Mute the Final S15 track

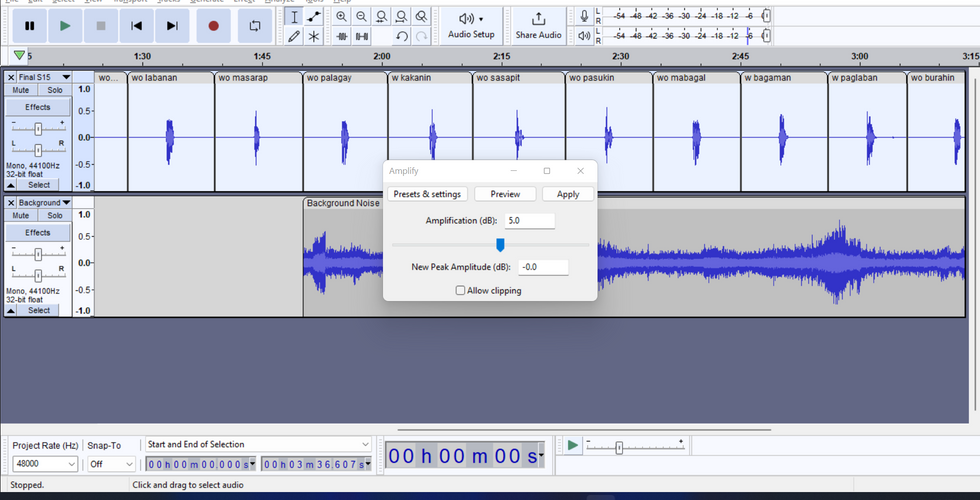click(x=21, y=90)
